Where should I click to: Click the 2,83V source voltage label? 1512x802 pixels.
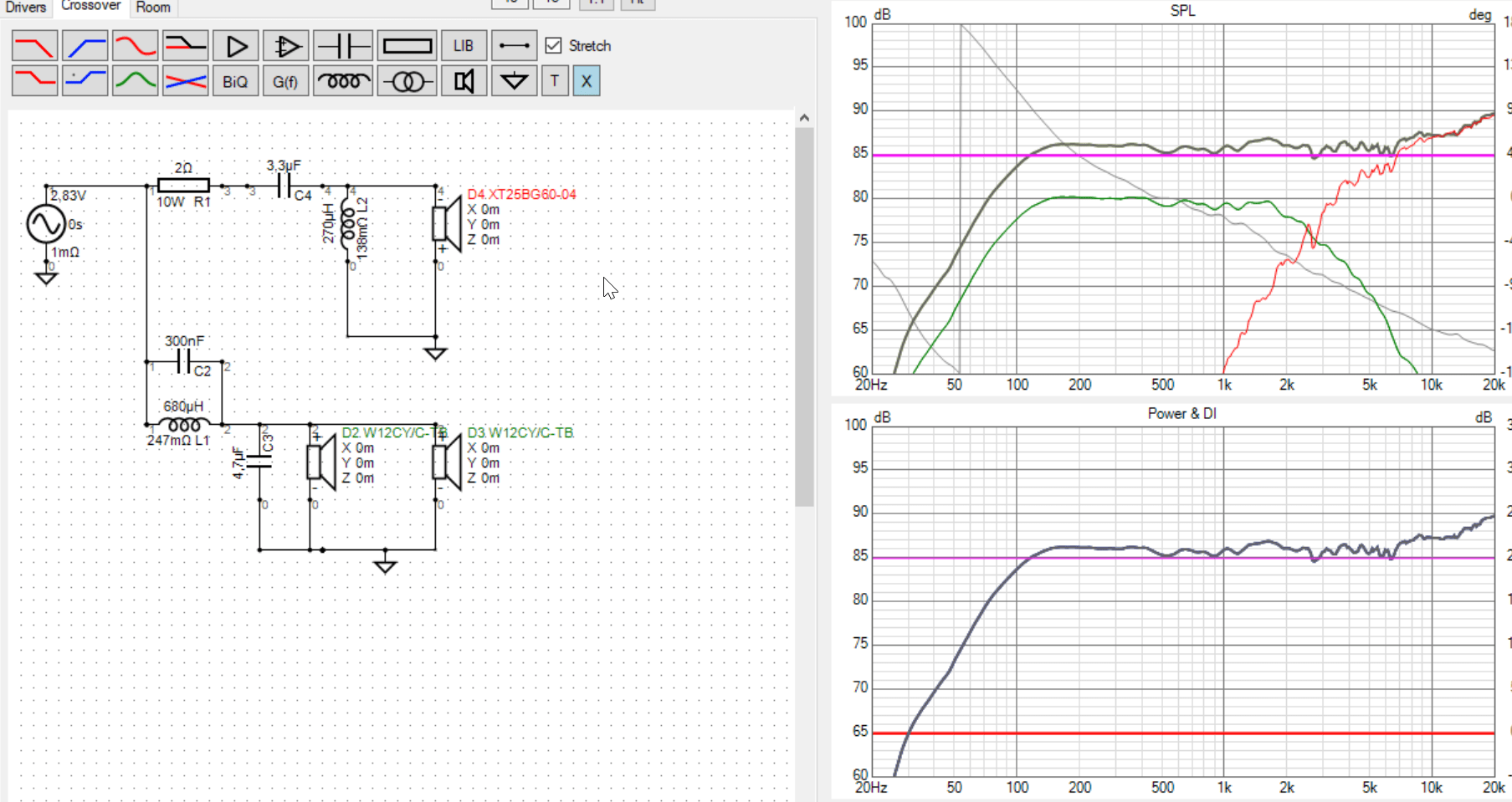tap(69, 196)
